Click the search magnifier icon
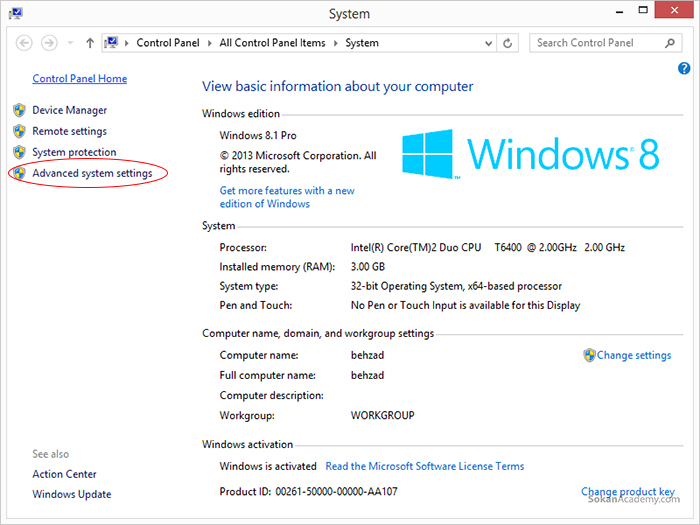 click(670, 43)
